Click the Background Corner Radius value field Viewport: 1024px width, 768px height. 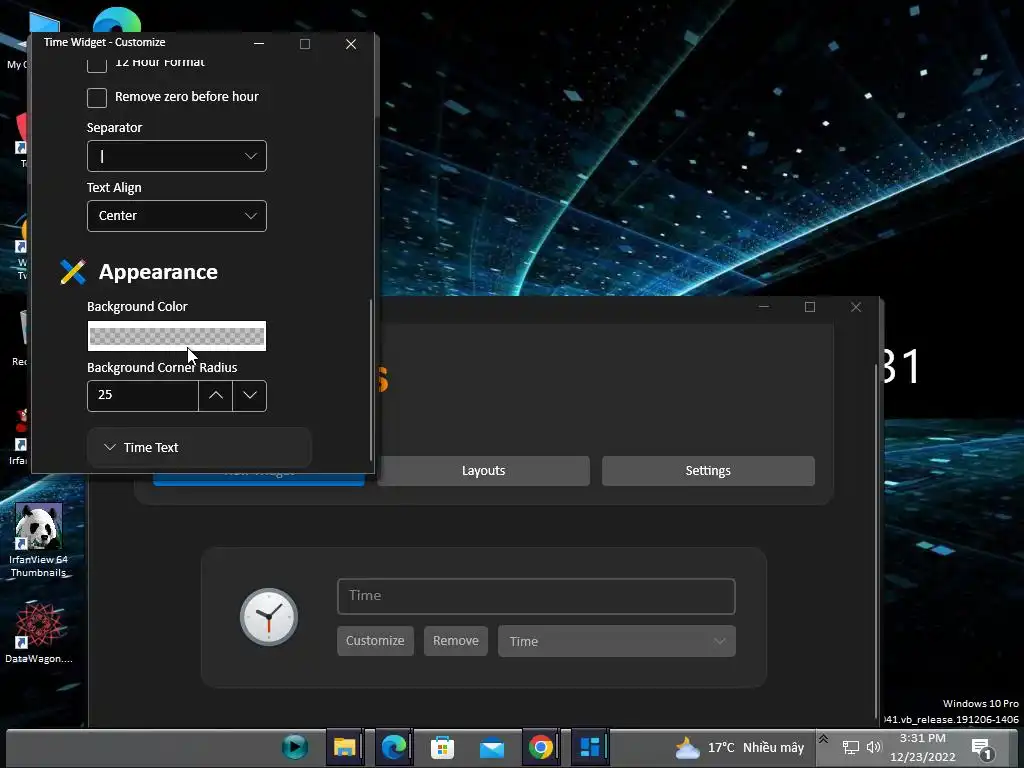tap(142, 395)
